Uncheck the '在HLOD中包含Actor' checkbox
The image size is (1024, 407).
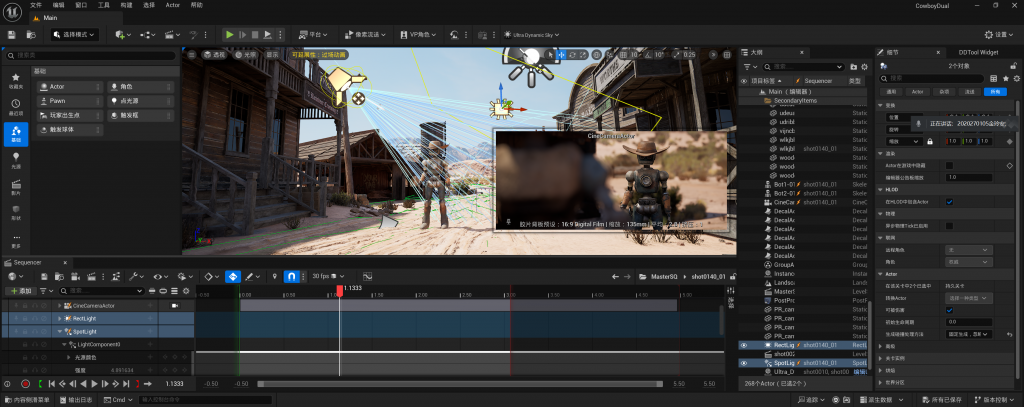point(949,201)
